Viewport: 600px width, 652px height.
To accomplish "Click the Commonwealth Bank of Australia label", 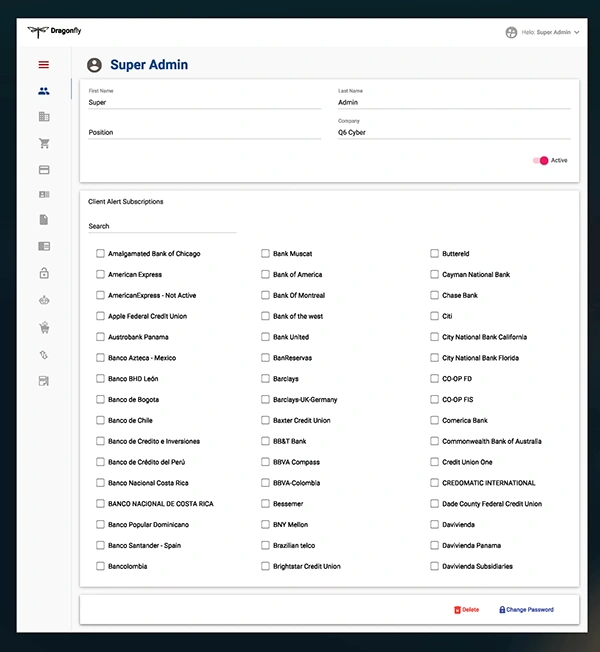I will point(491,441).
